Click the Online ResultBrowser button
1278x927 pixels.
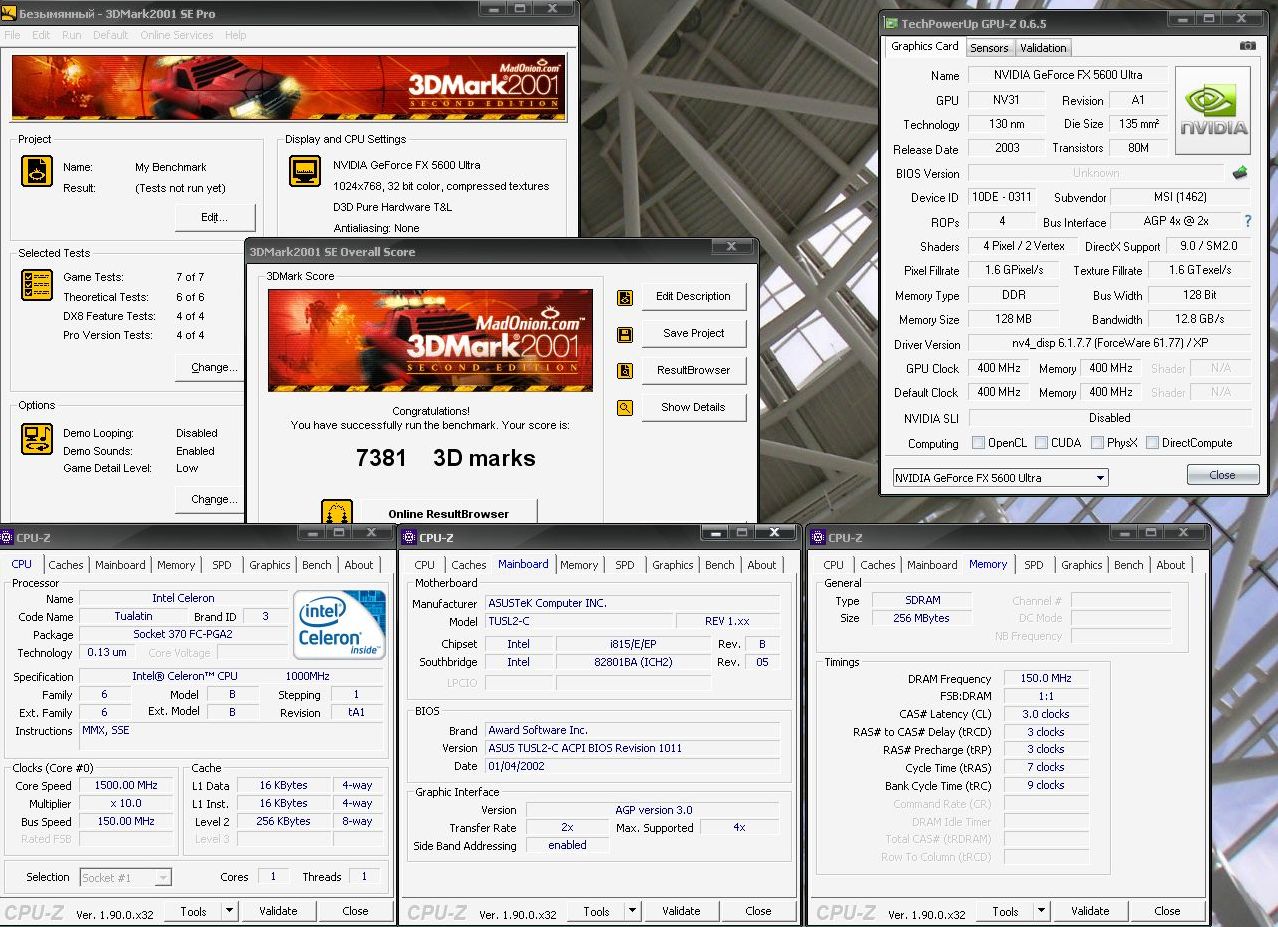(448, 512)
